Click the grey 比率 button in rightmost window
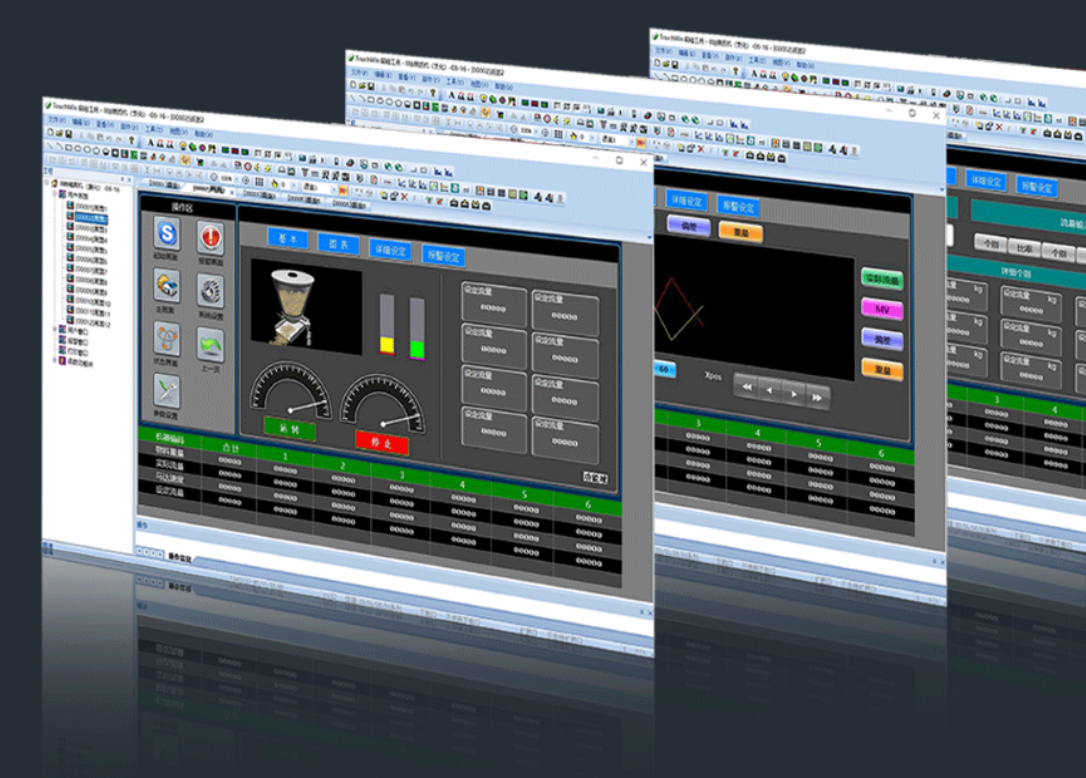The width and height of the screenshot is (1086, 778). 1024,248
